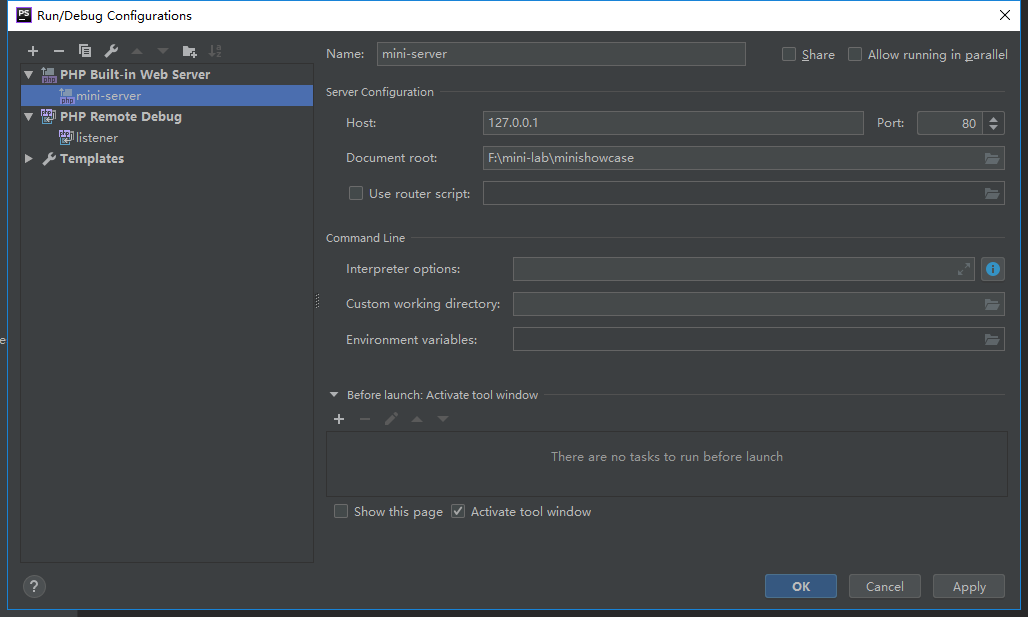The height and width of the screenshot is (617, 1028).
Task: Expand the Interpreter options field
Action: click(x=963, y=269)
